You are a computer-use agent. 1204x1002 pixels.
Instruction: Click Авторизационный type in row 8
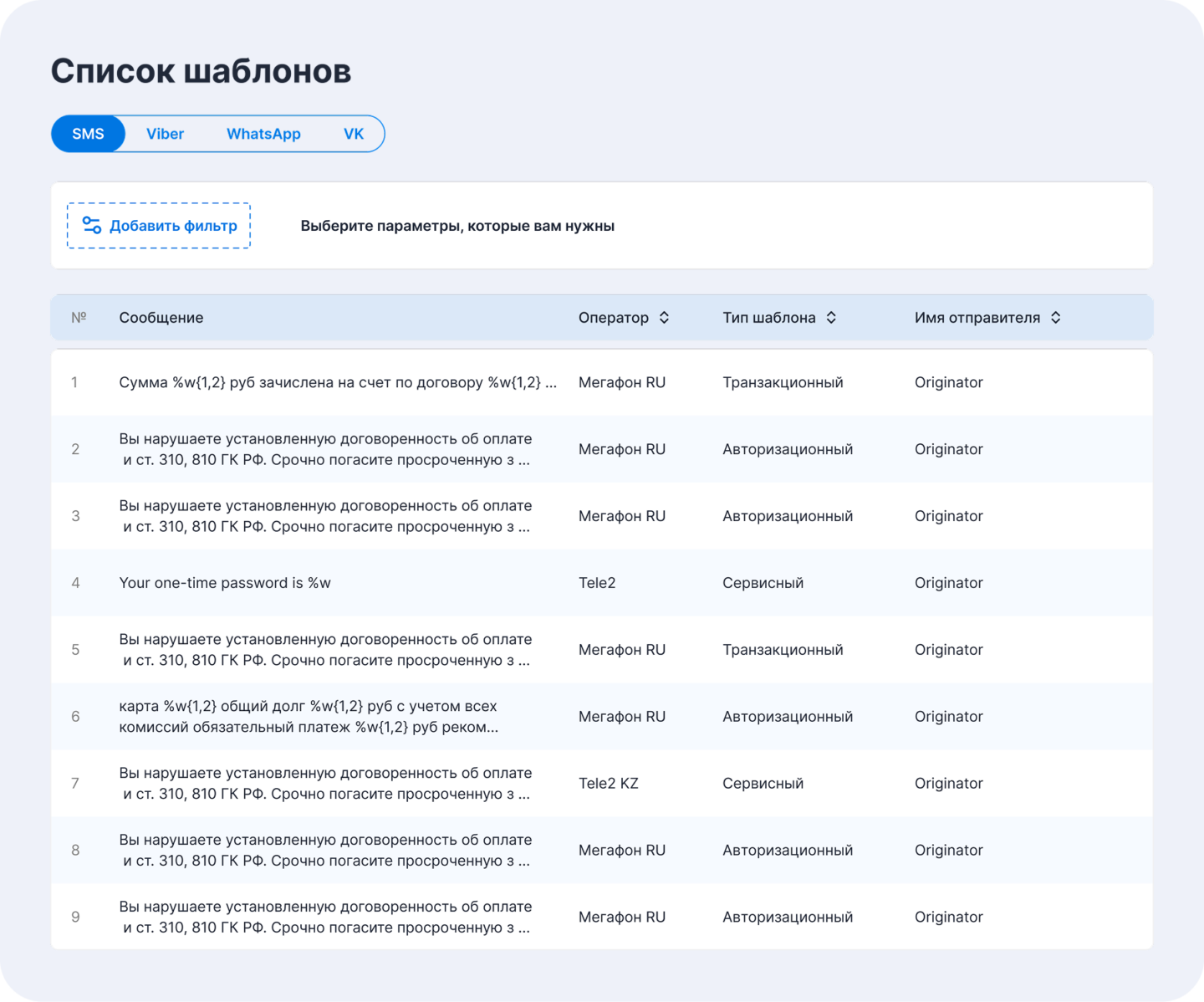coord(788,851)
